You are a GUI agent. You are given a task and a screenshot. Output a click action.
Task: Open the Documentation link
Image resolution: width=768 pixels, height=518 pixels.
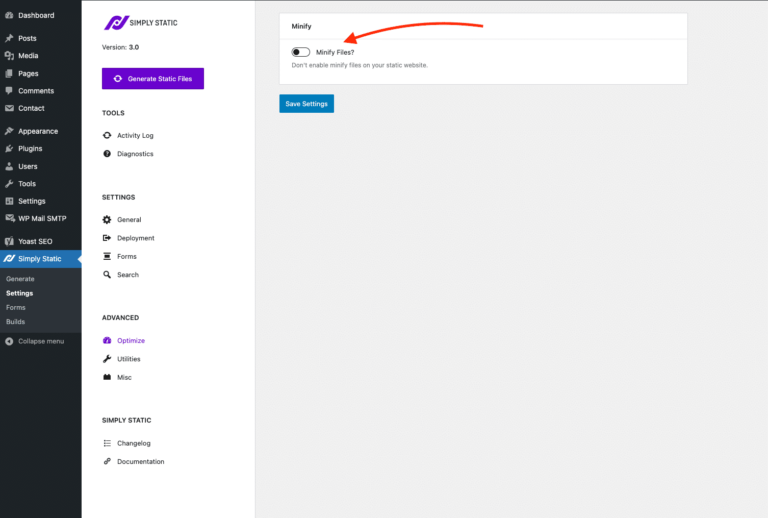pyautogui.click(x=140, y=462)
